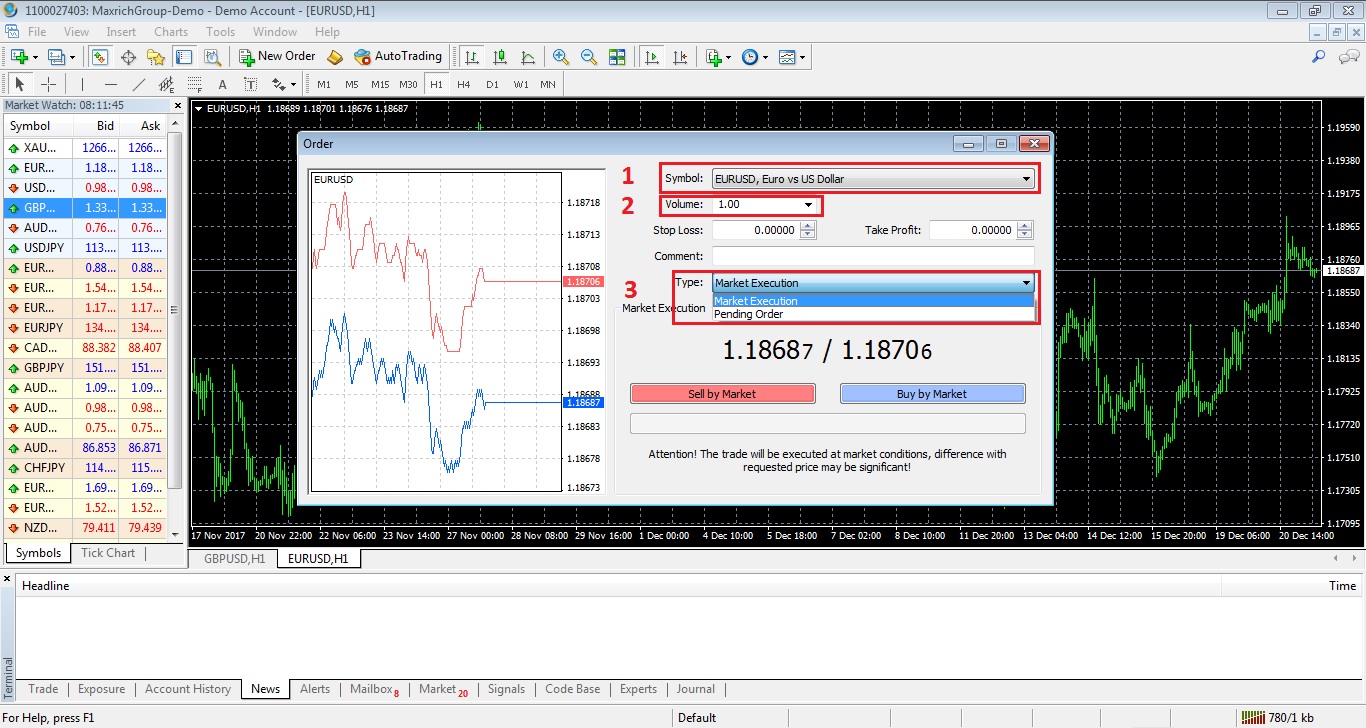Viewport: 1366px width, 728px height.
Task: Click the Buy by Market button
Action: pos(932,394)
